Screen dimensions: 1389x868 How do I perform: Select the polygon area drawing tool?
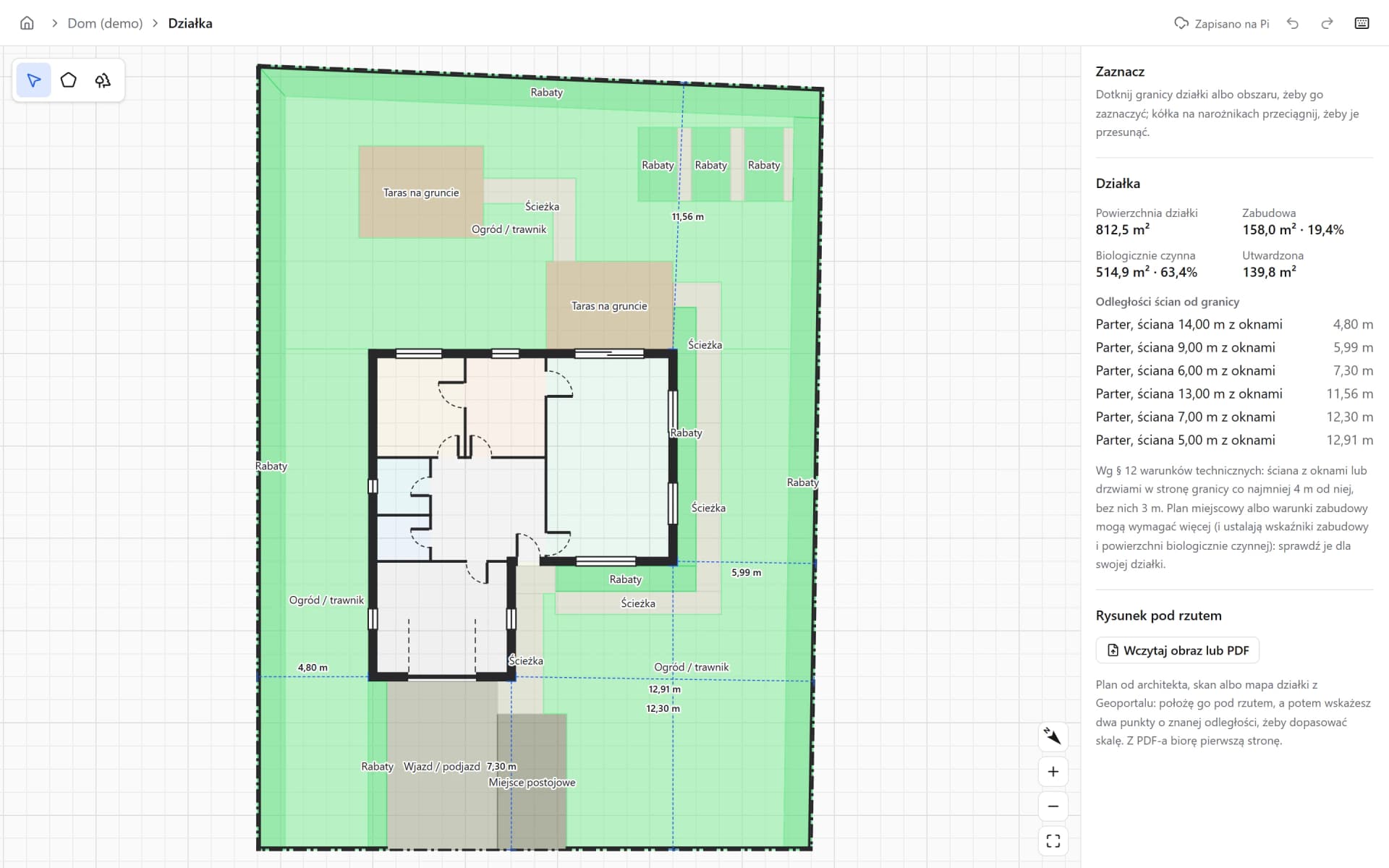coord(69,80)
